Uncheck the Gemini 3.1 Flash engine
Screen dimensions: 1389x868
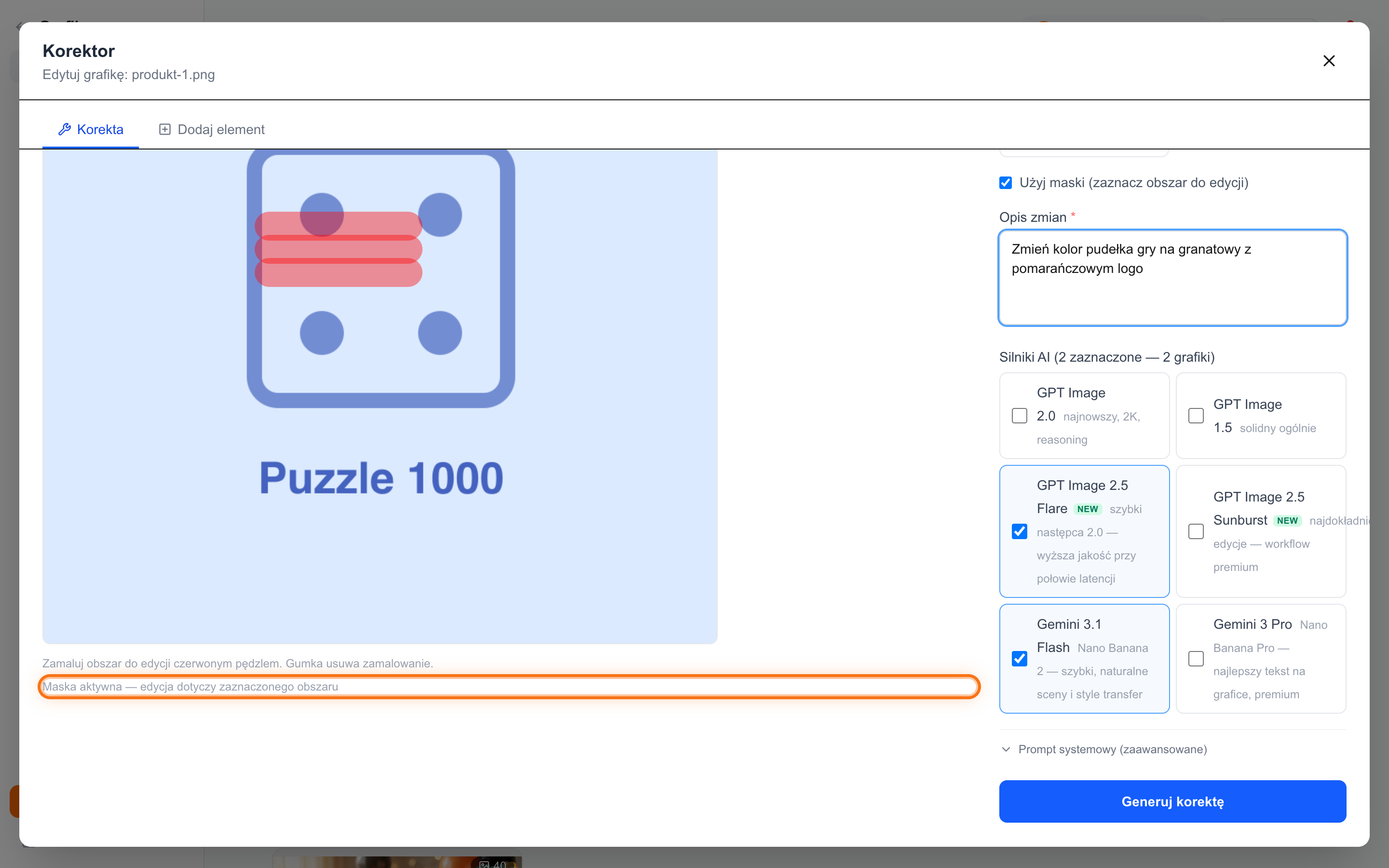pyautogui.click(x=1020, y=658)
